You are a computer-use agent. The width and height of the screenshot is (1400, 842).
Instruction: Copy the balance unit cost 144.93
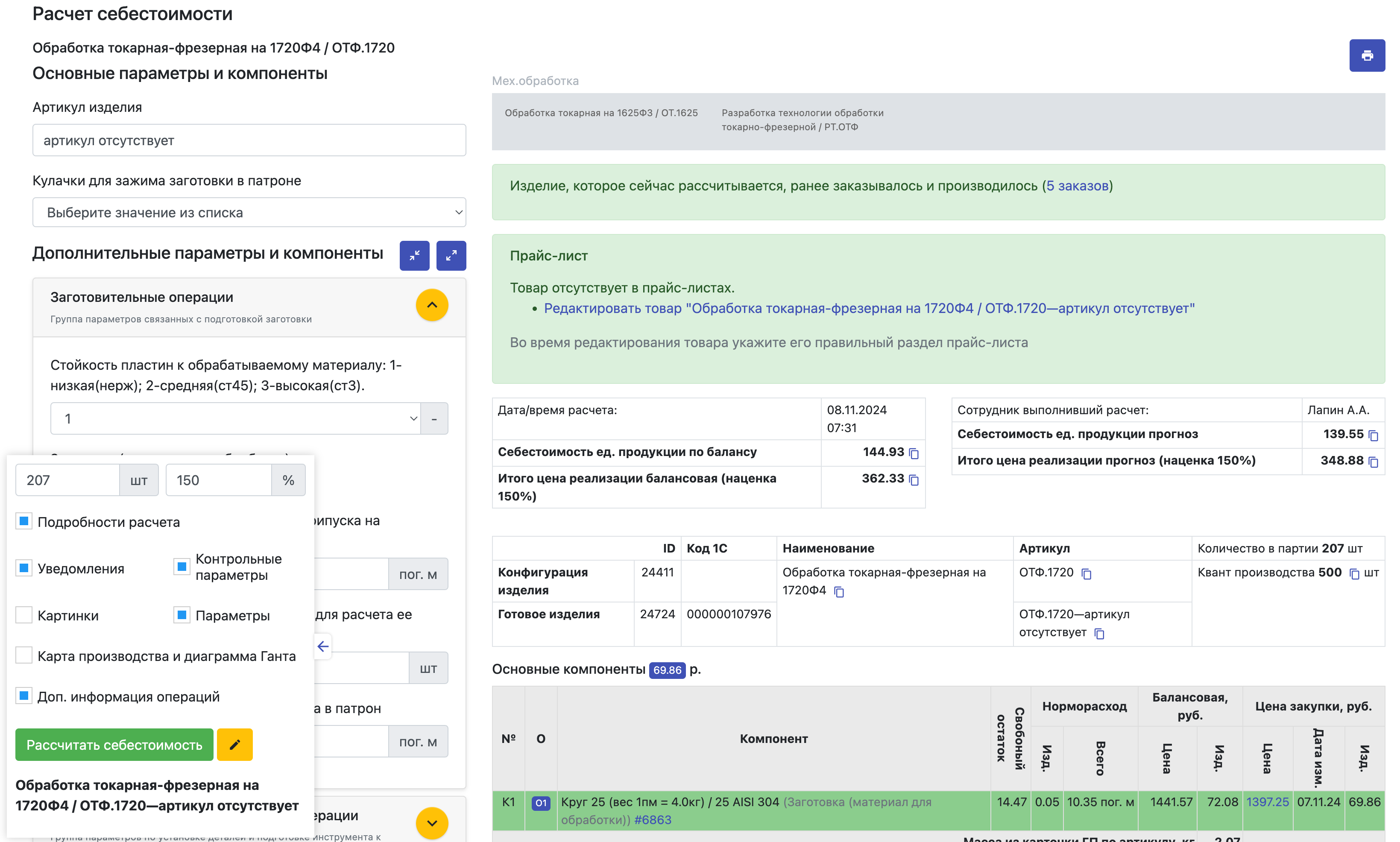pyautogui.click(x=914, y=453)
